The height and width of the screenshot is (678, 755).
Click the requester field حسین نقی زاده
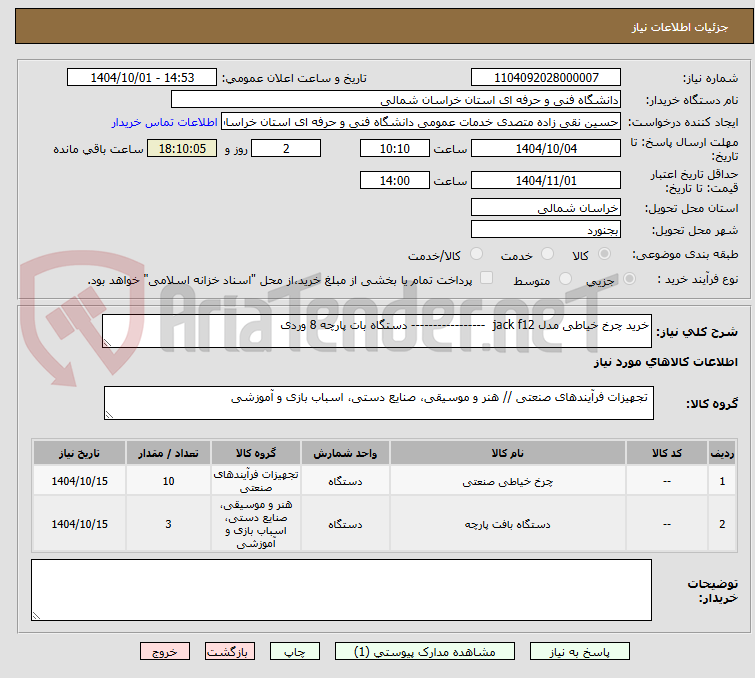click(421, 122)
